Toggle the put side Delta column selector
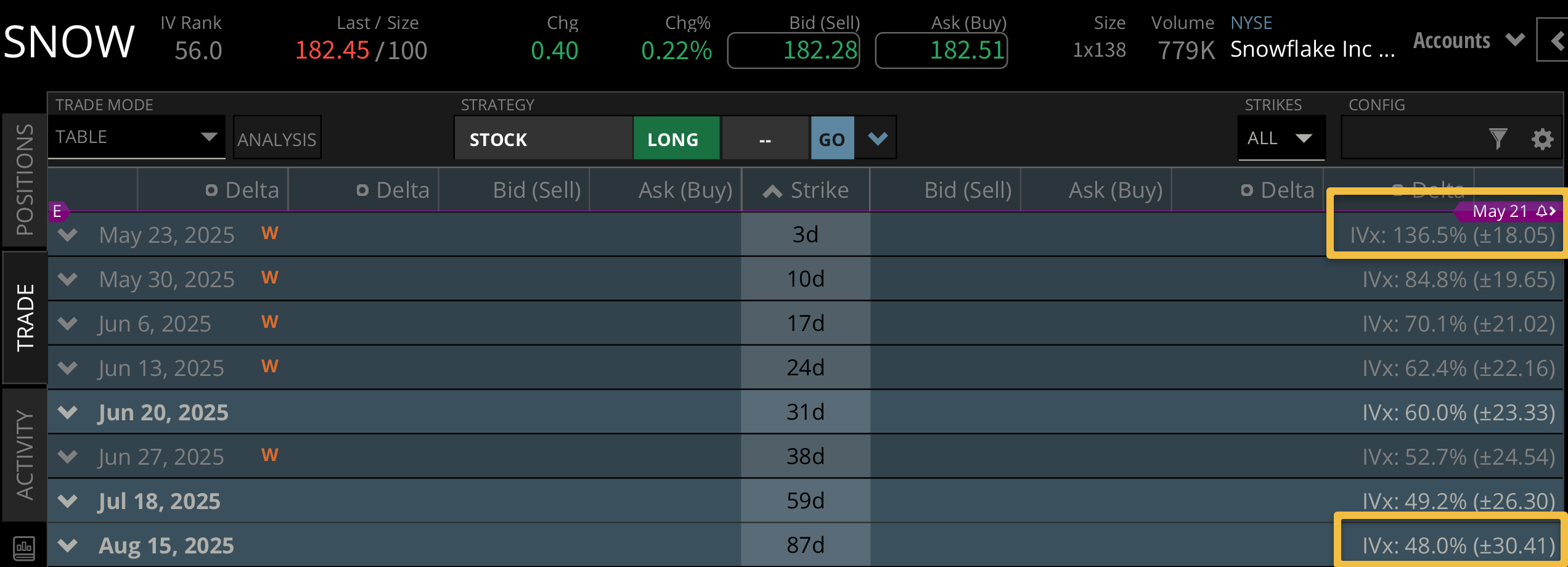Viewport: 1568px width, 567px height. click(x=1247, y=190)
